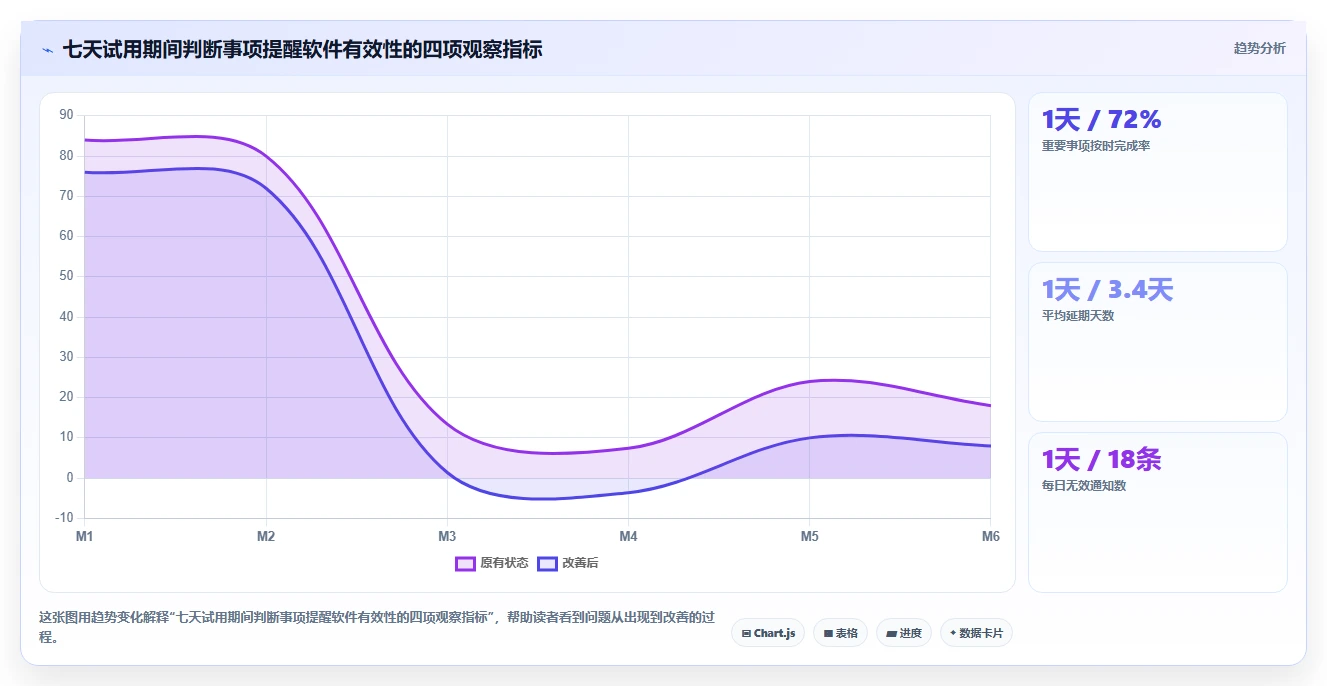This screenshot has height=686, width=1327.
Task: Click the 每日无效通知数 caption
Action: click(1084, 486)
